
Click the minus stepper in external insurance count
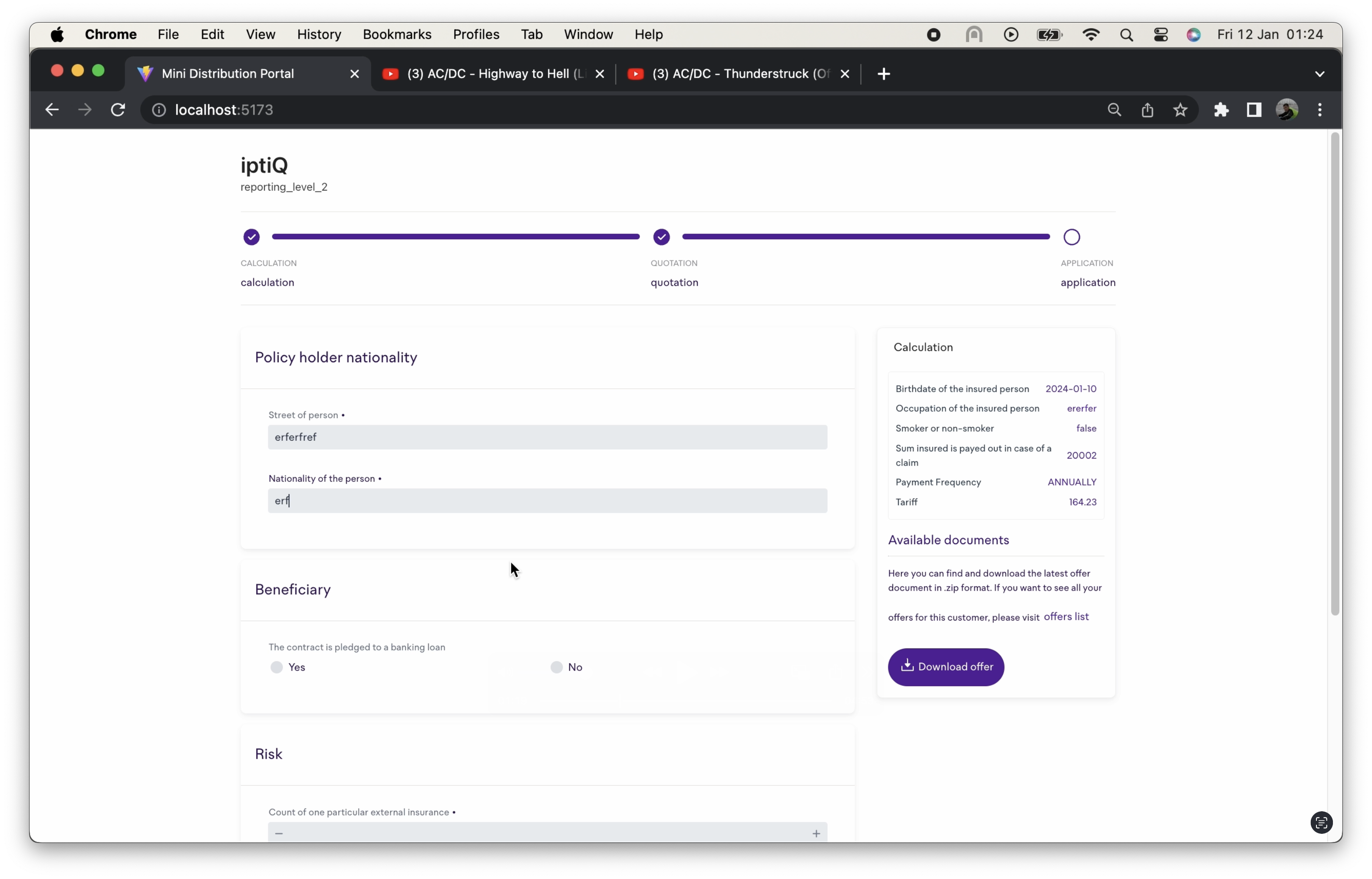click(279, 833)
